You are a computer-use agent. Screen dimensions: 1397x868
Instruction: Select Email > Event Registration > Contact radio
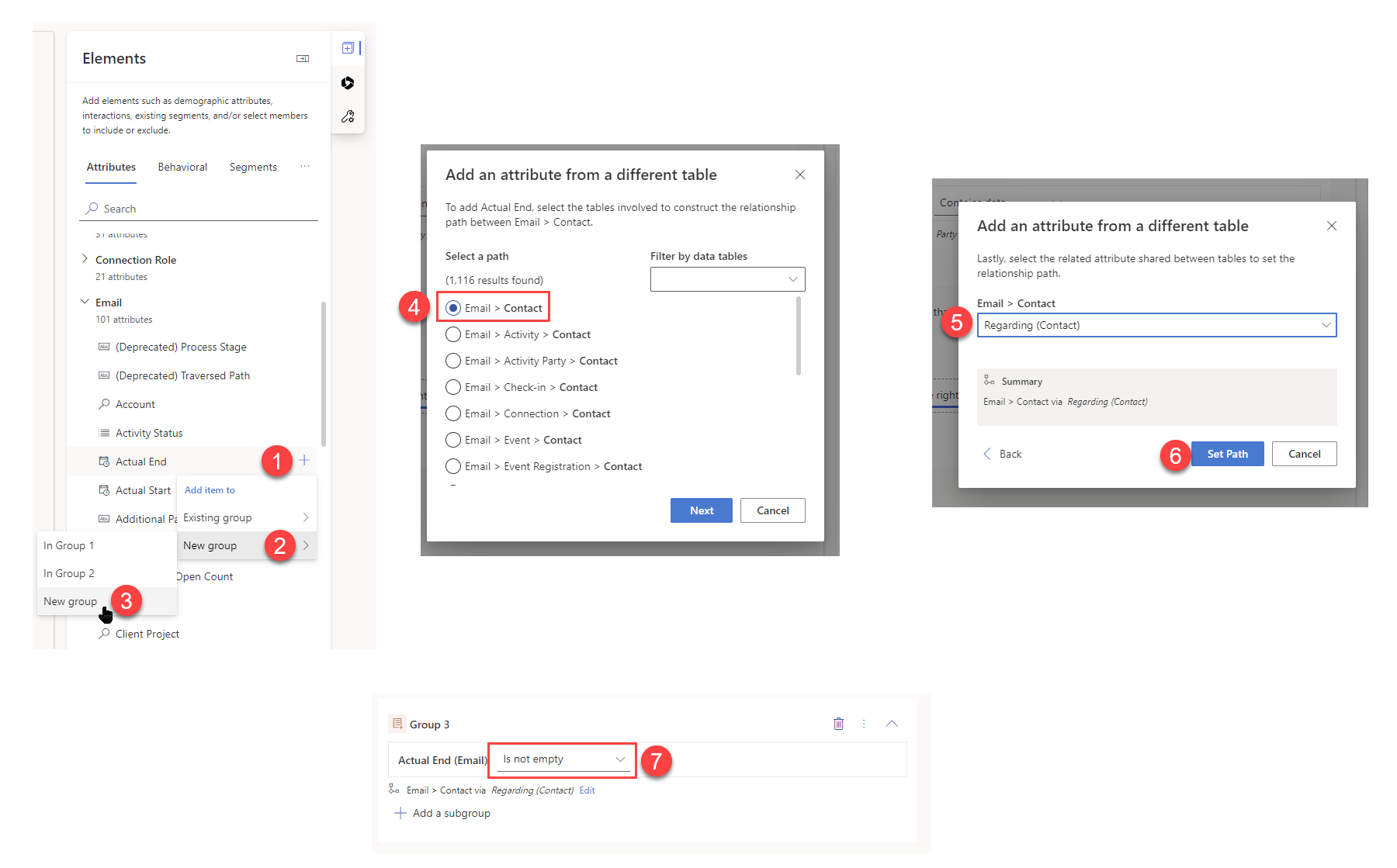pos(453,466)
